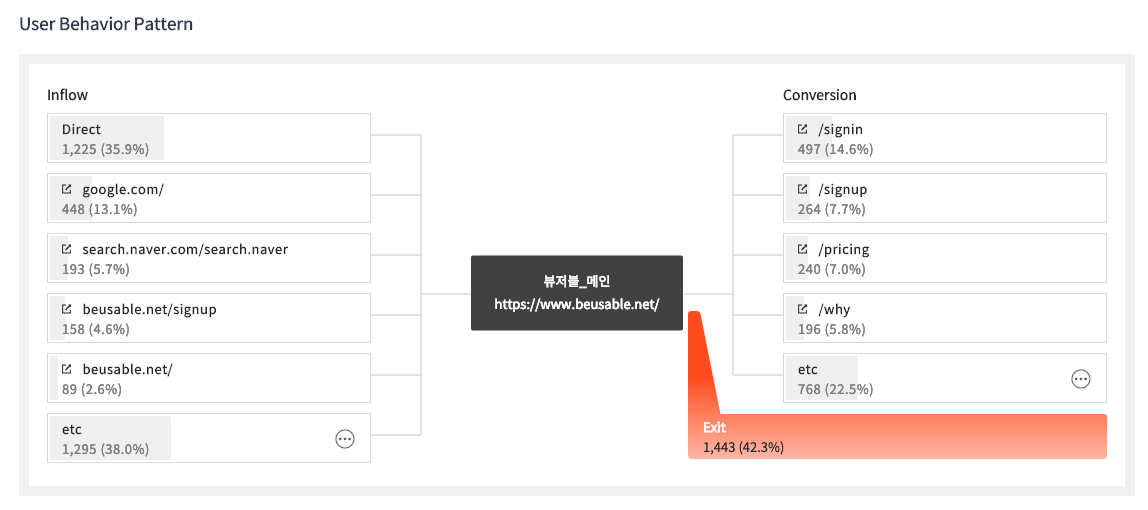Viewport: 1148px width, 510px height.
Task: Click the /why conversion label
Action: click(834, 309)
